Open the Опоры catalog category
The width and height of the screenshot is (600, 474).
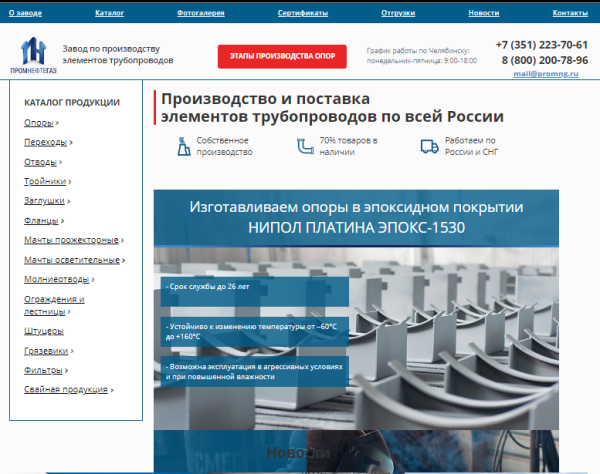tap(39, 123)
